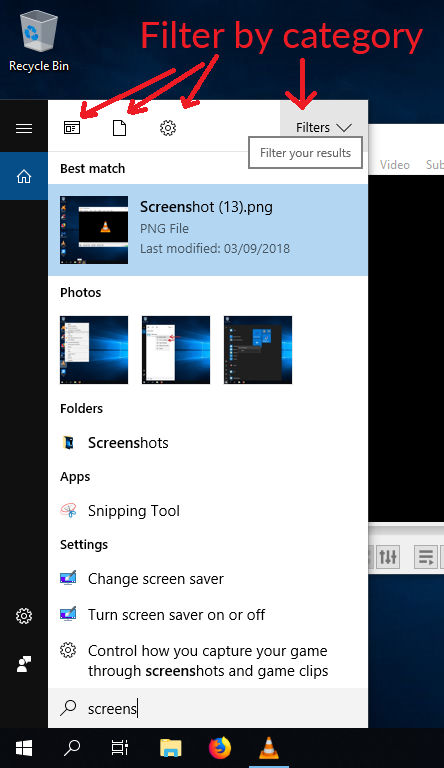Open the Windows Start button
The width and height of the screenshot is (444, 768).
[24, 748]
